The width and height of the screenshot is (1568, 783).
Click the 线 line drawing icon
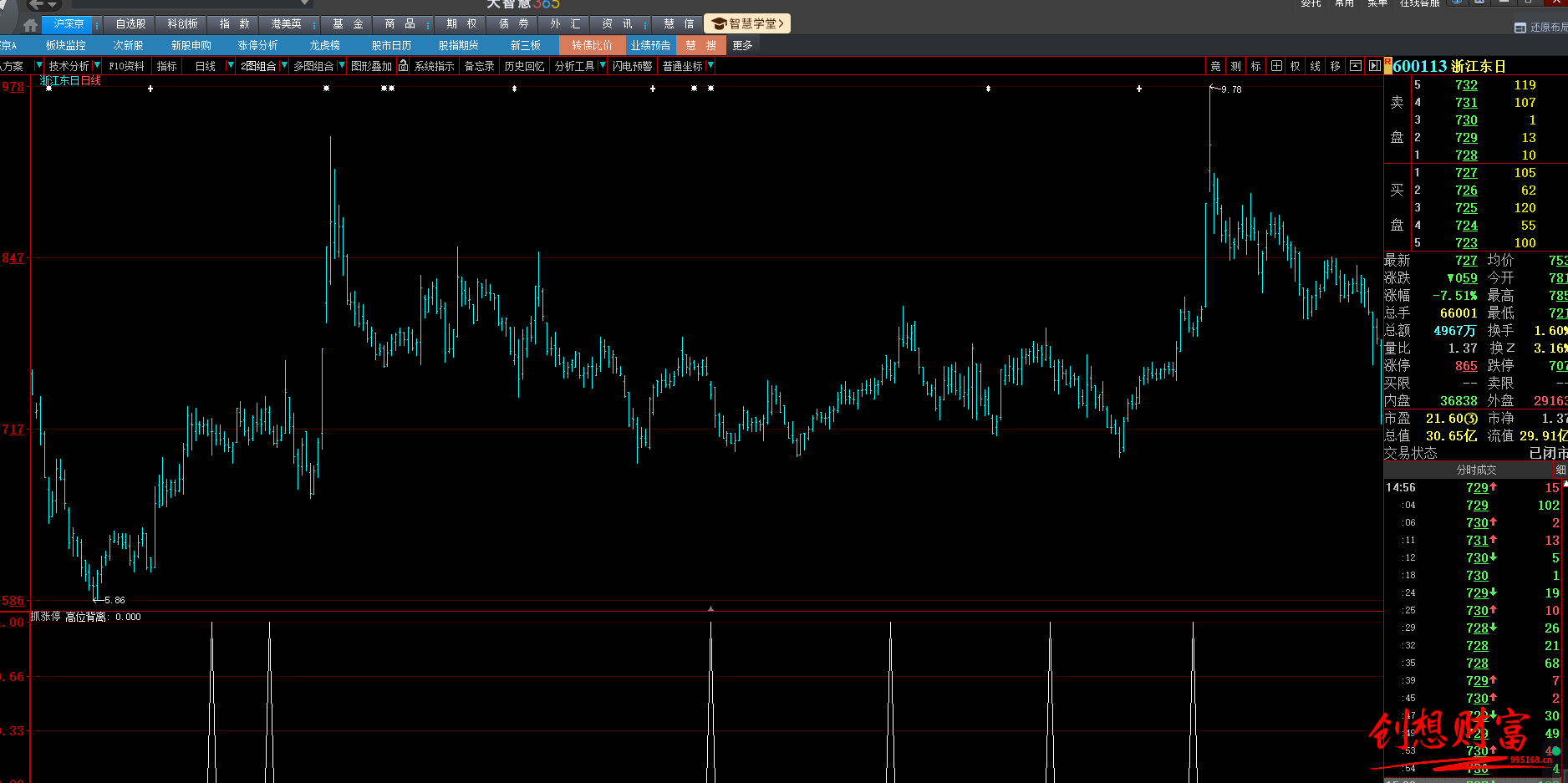click(x=1315, y=66)
